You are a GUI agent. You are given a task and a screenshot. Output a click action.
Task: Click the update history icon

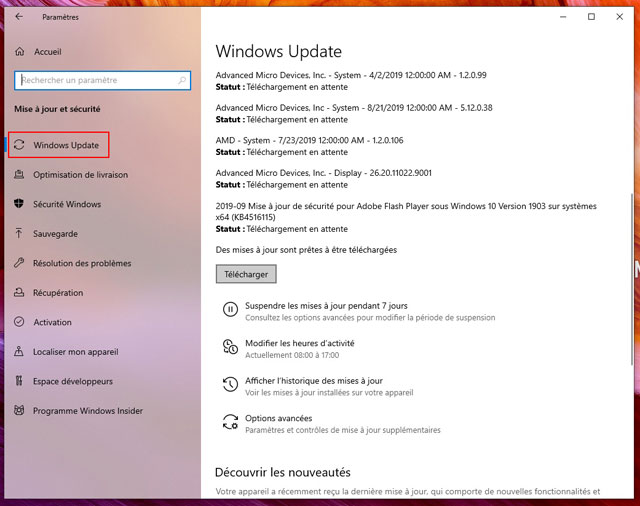pyautogui.click(x=230, y=384)
